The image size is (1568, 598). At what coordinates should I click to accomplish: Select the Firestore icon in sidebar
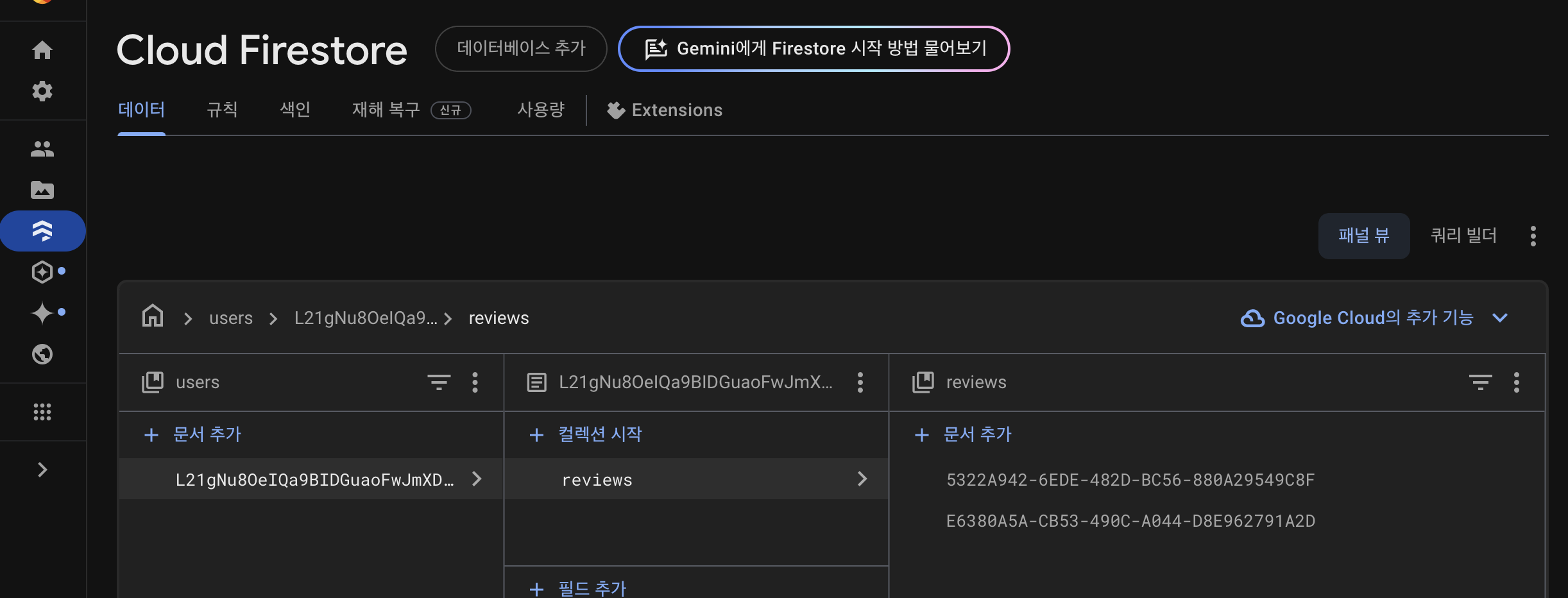tap(42, 231)
